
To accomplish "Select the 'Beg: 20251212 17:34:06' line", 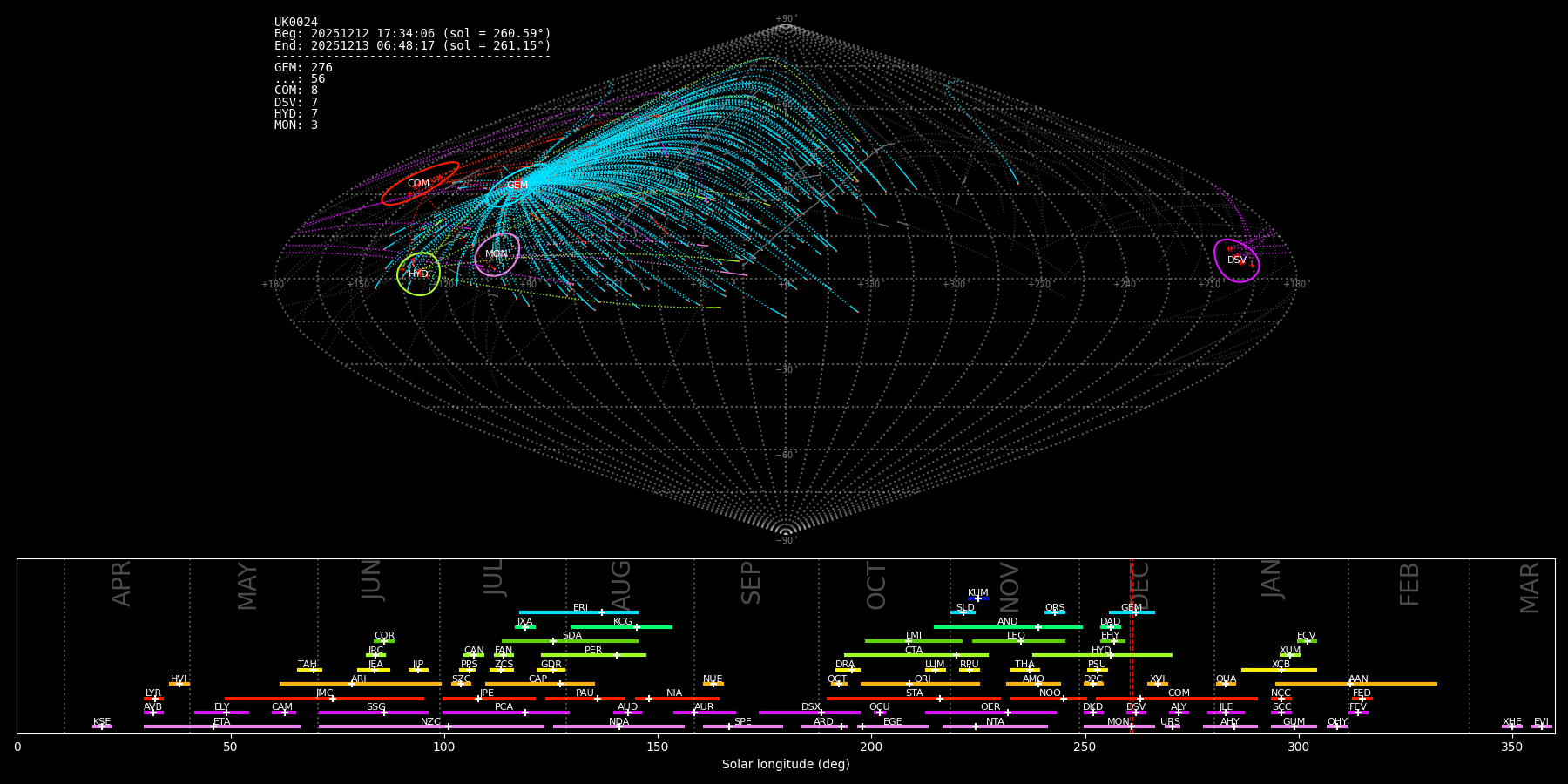I will point(413,34).
